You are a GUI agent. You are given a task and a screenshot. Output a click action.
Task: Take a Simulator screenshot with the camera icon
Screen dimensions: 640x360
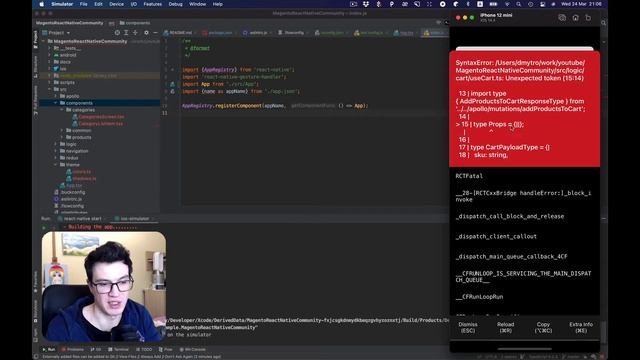(562, 18)
